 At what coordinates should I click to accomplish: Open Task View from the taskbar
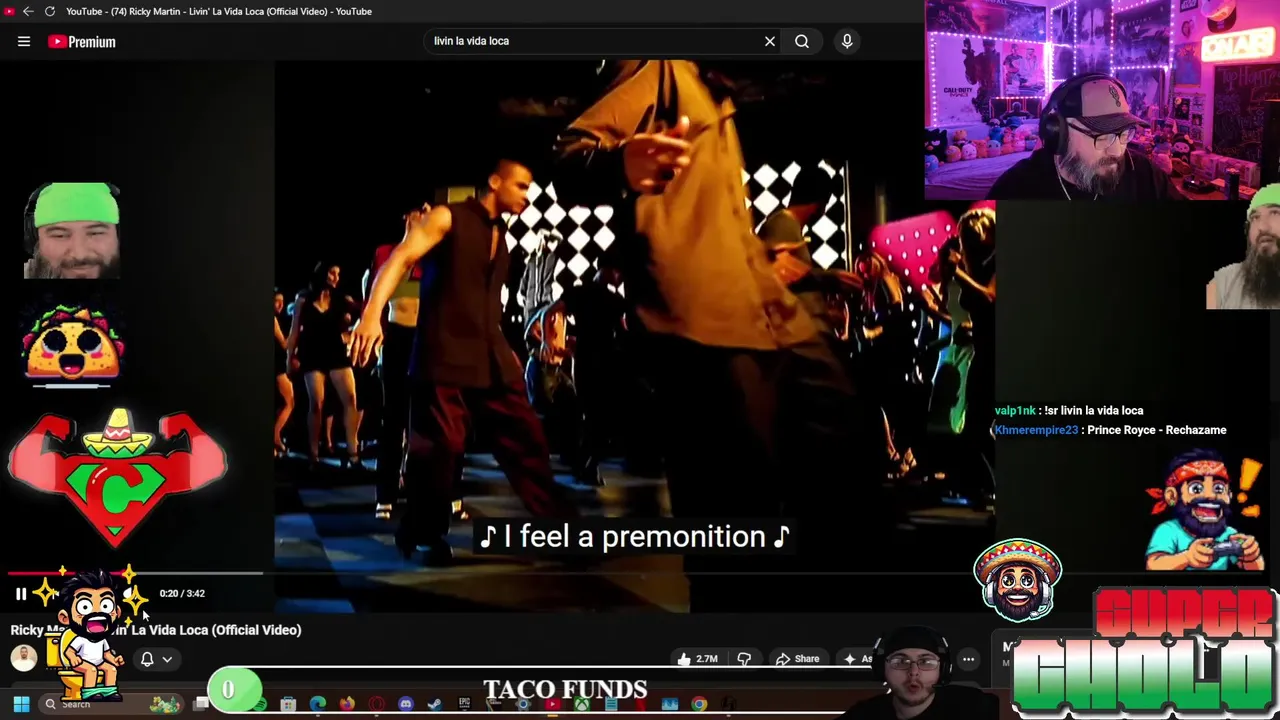pos(201,704)
